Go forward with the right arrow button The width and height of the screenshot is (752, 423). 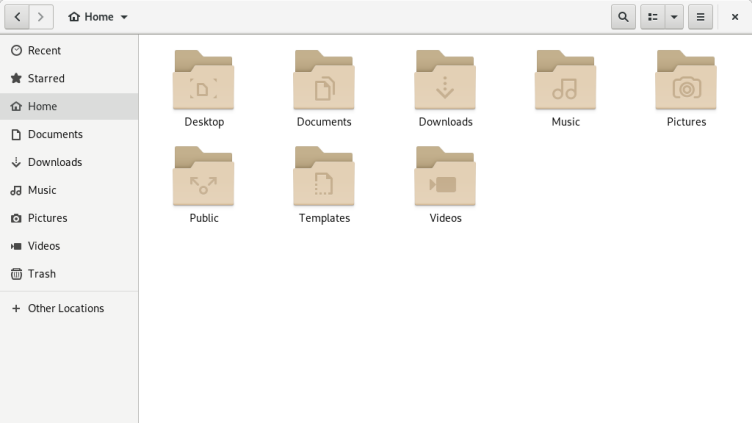pos(40,17)
